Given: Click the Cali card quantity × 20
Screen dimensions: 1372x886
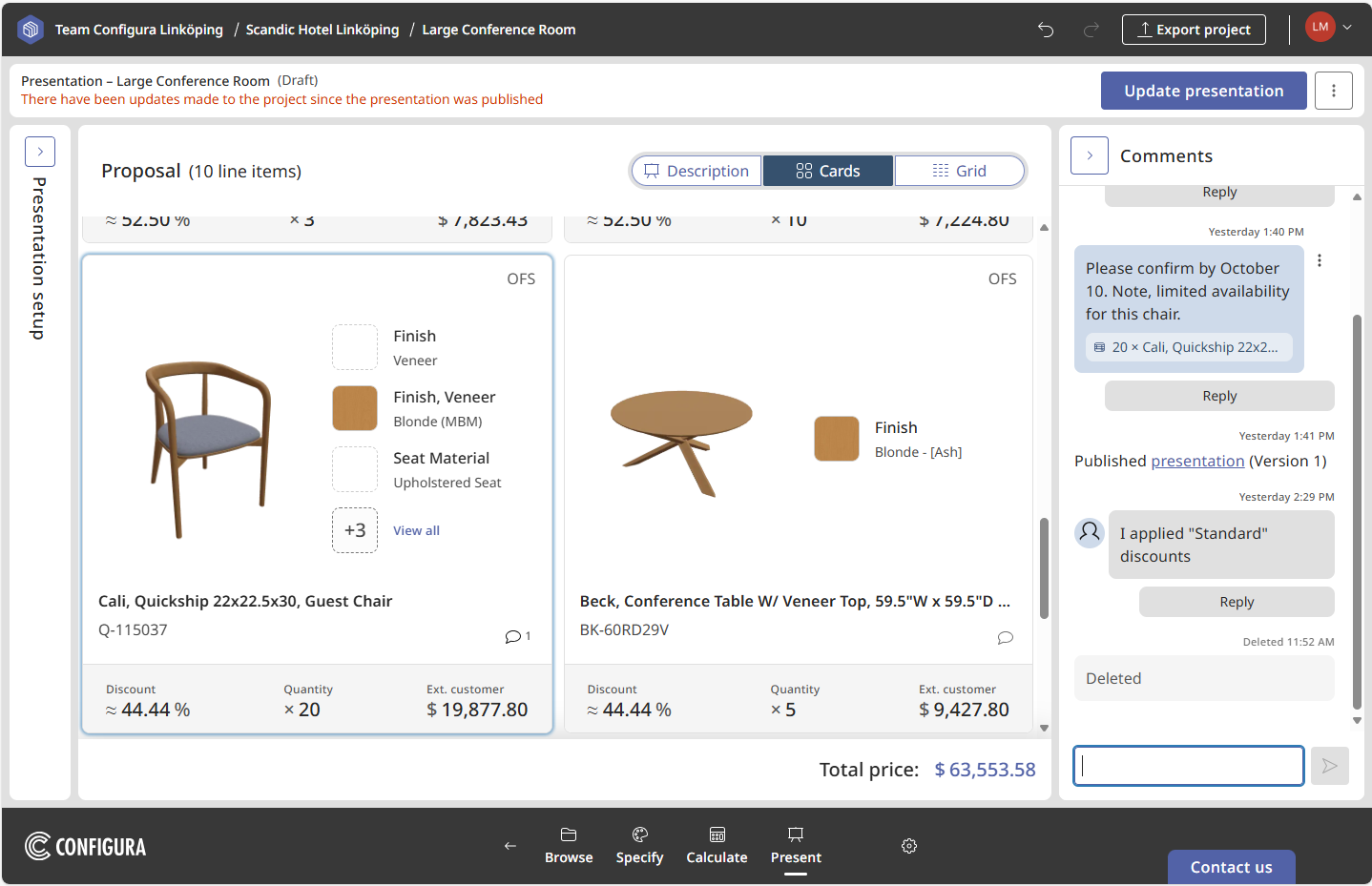Looking at the screenshot, I should tap(301, 710).
